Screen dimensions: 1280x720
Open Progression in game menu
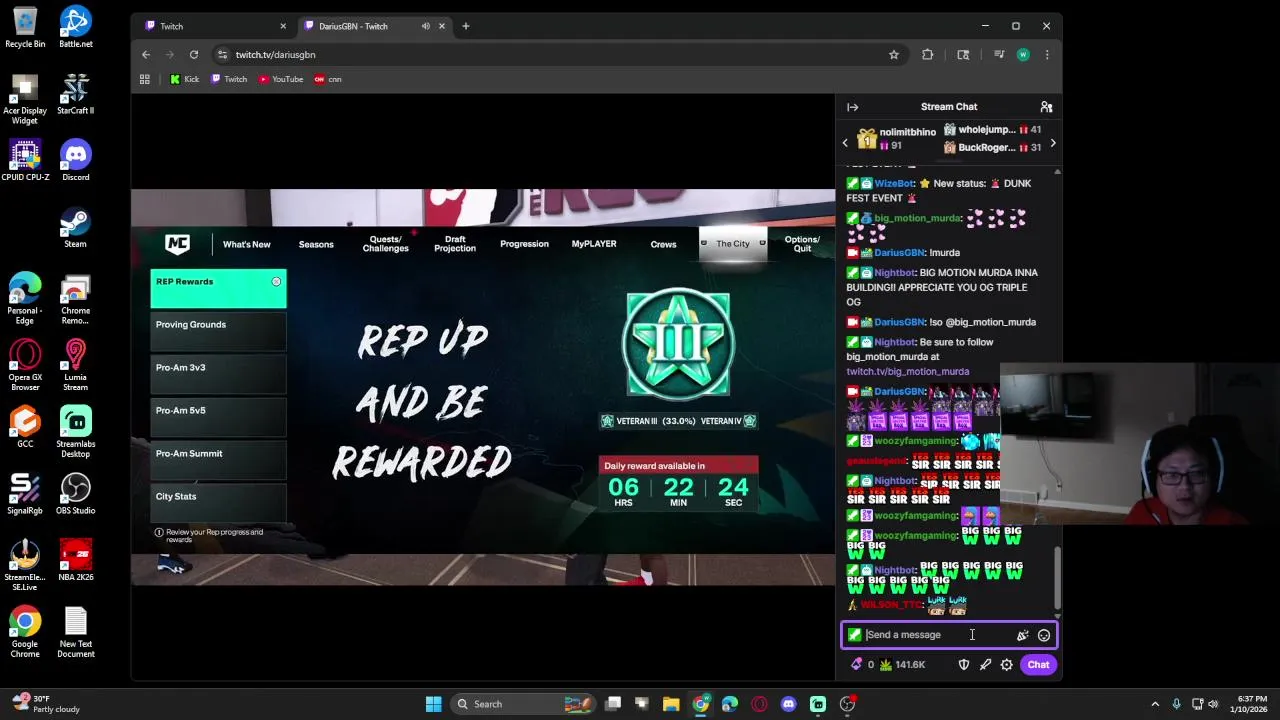(524, 244)
